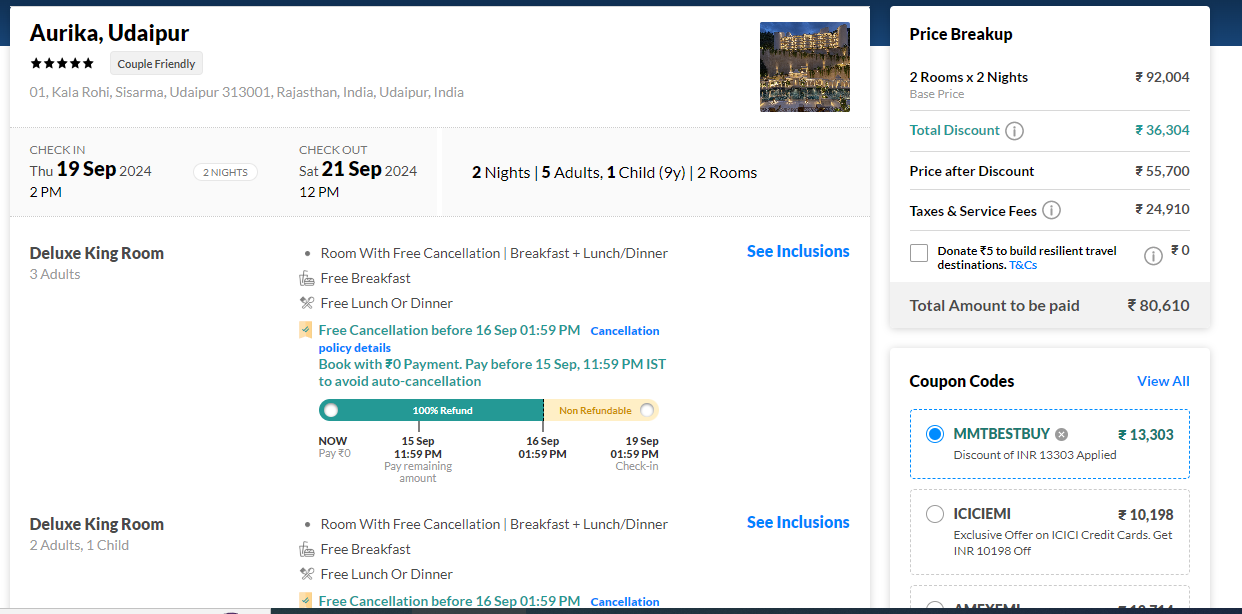
Task: View All coupon codes
Action: [x=1163, y=381]
